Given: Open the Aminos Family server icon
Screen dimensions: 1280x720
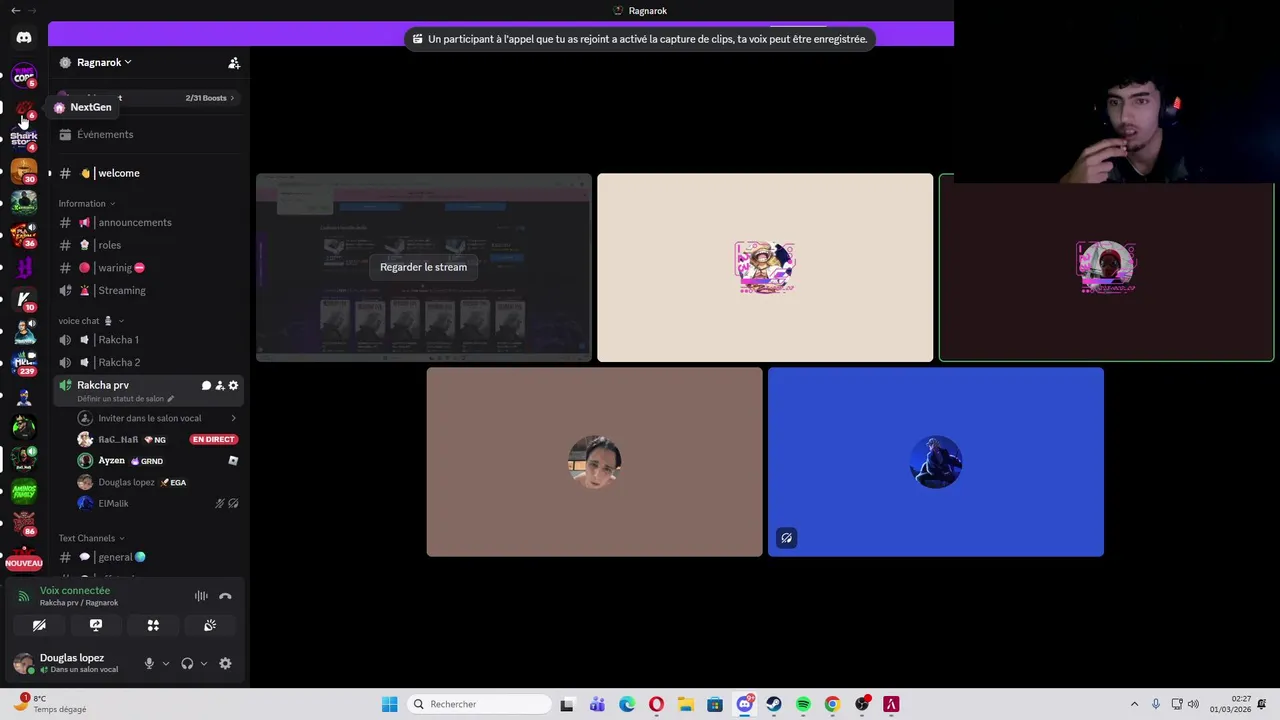Looking at the screenshot, I should [24, 492].
